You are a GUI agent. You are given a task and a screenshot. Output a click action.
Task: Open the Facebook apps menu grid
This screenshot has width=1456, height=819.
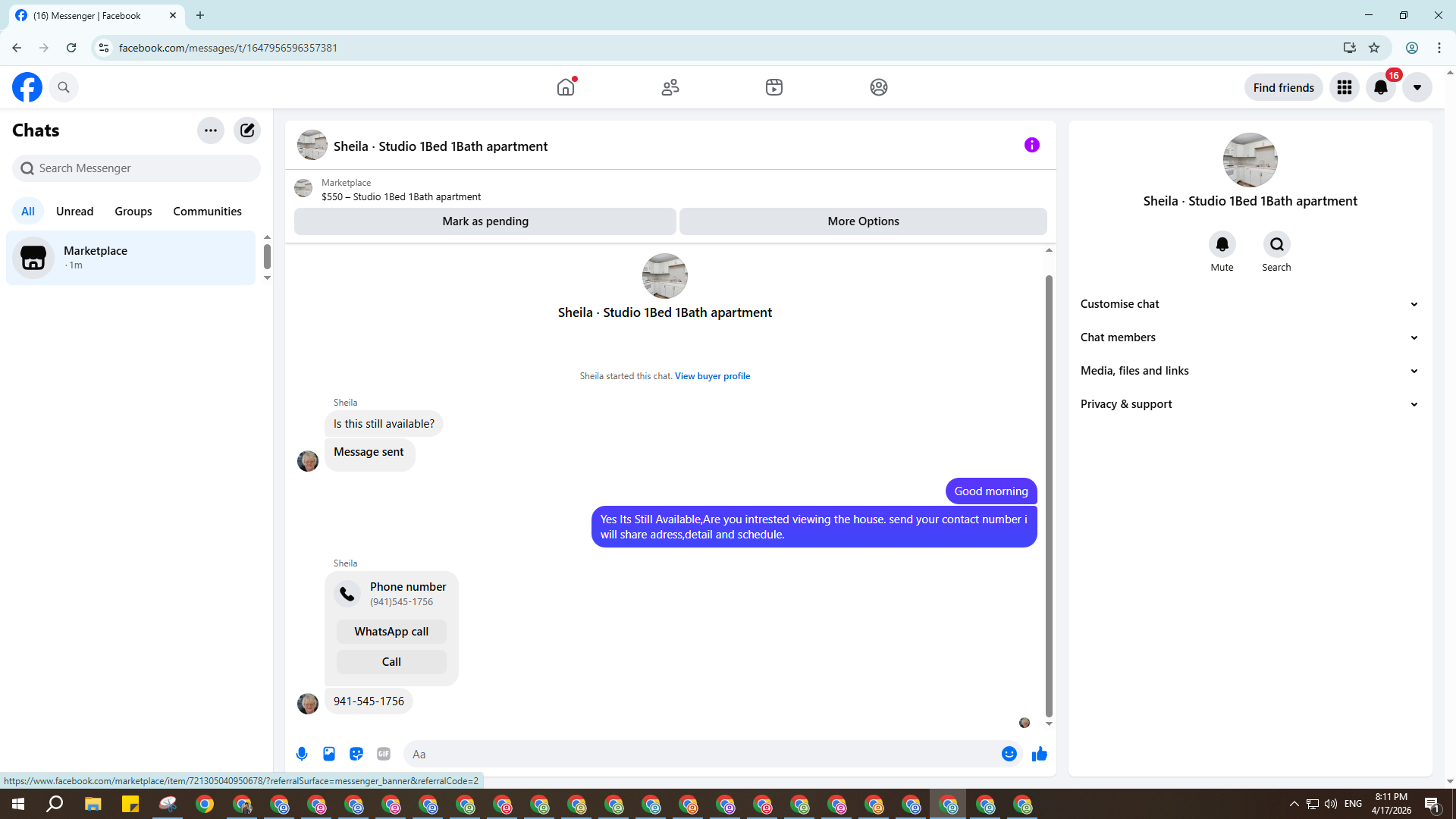pyautogui.click(x=1345, y=87)
